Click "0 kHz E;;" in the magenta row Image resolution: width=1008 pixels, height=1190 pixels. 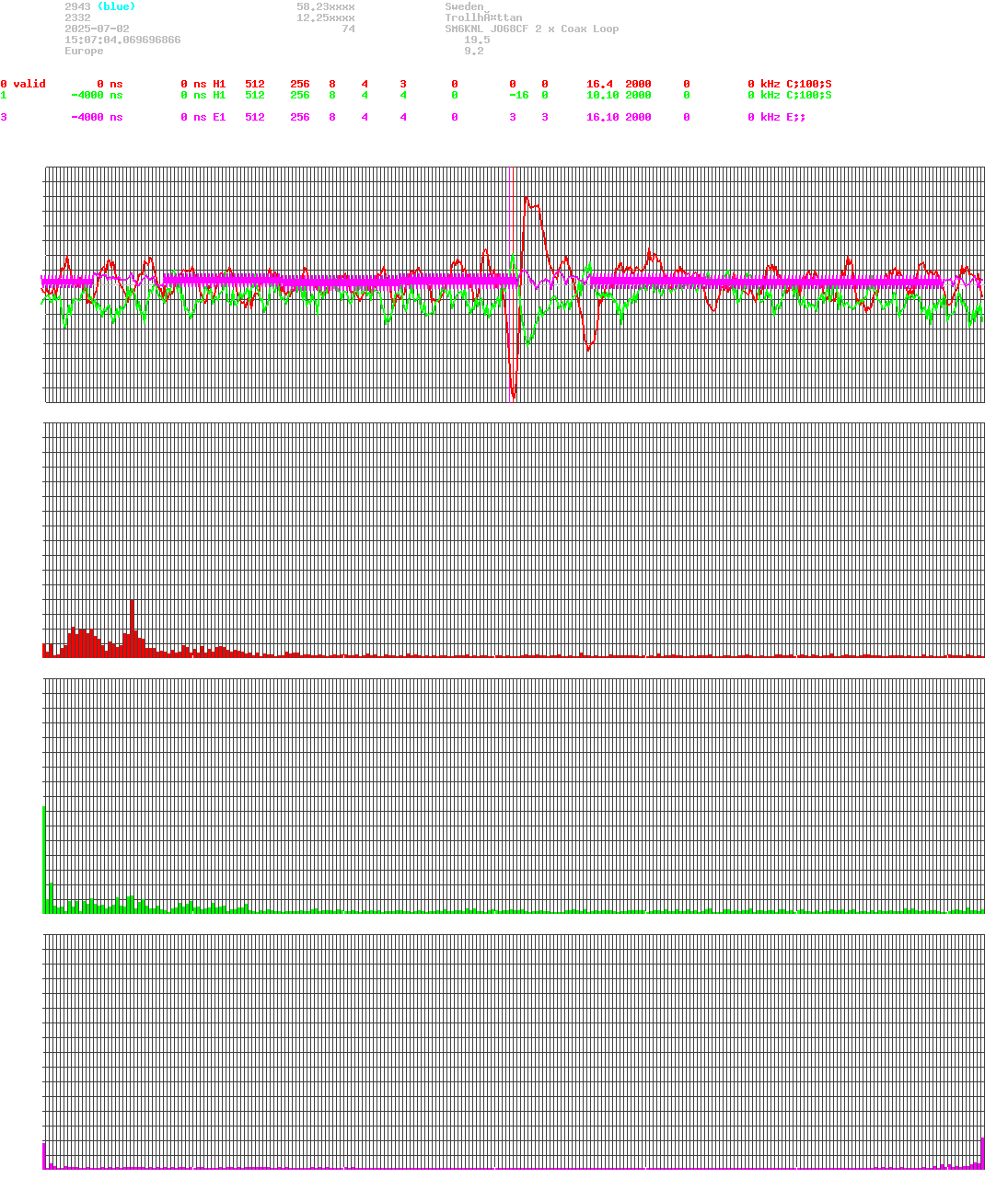(777, 117)
